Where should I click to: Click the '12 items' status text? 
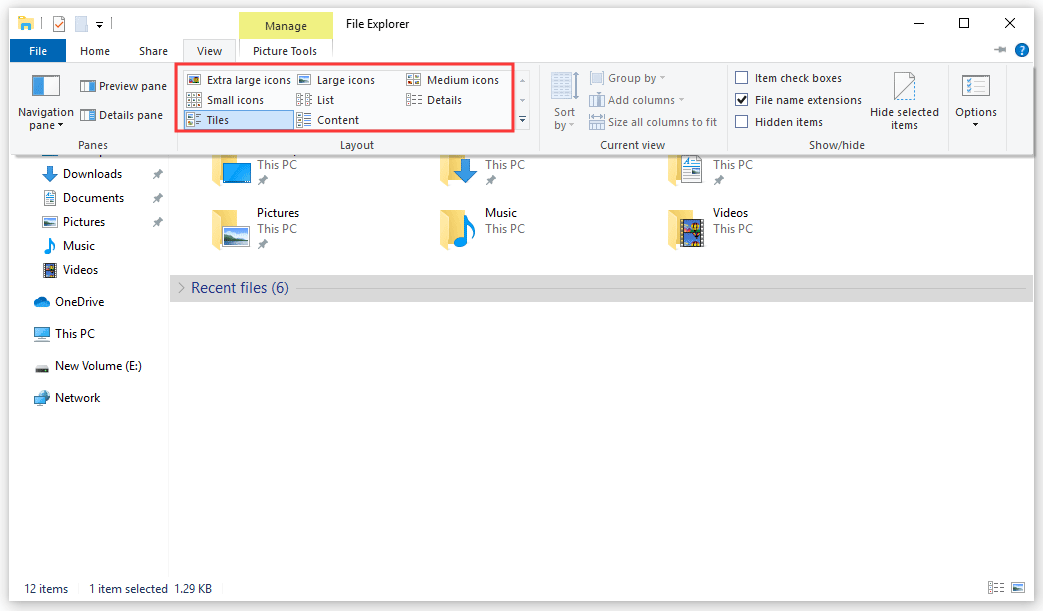46,588
